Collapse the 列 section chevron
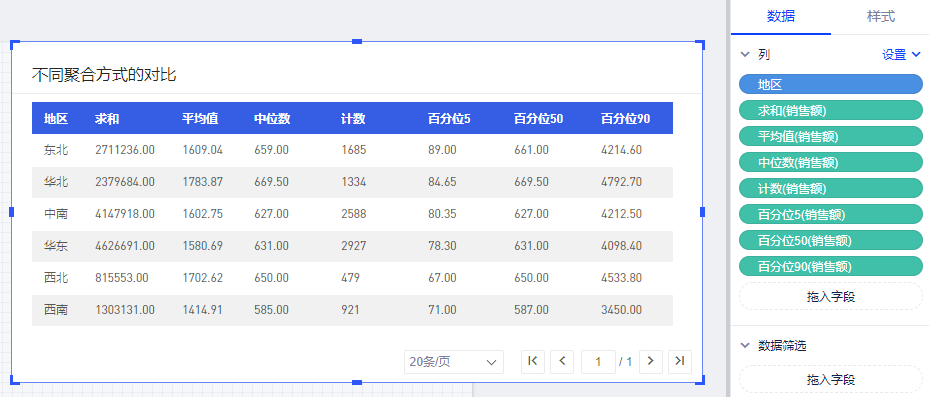The height and width of the screenshot is (397, 929). pos(745,55)
